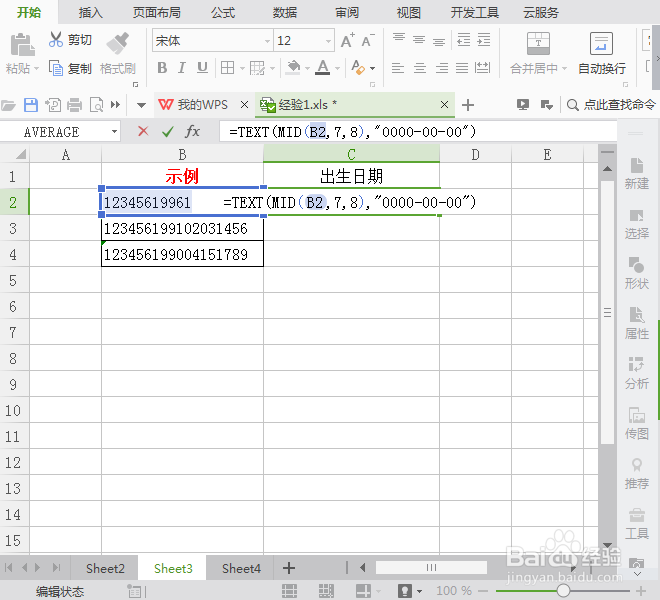The image size is (660, 600).
Task: Apply fill color bucket
Action: pos(293,67)
